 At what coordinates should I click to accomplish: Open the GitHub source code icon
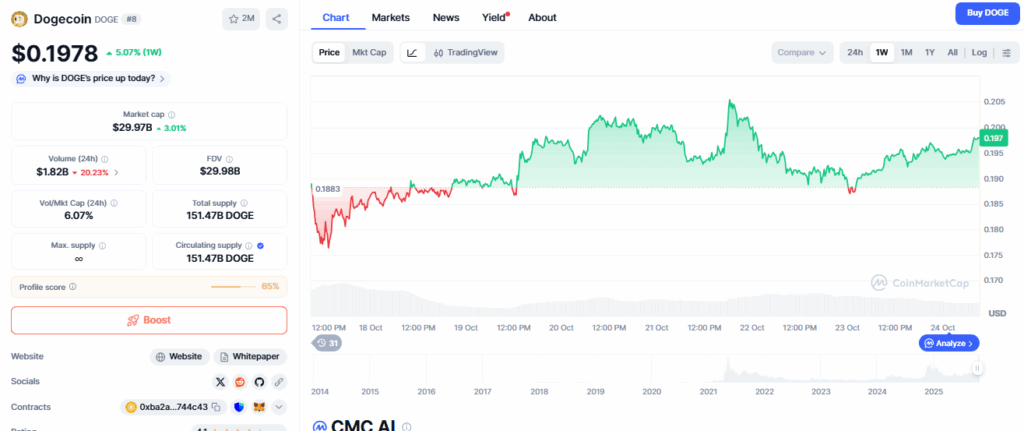click(x=259, y=381)
